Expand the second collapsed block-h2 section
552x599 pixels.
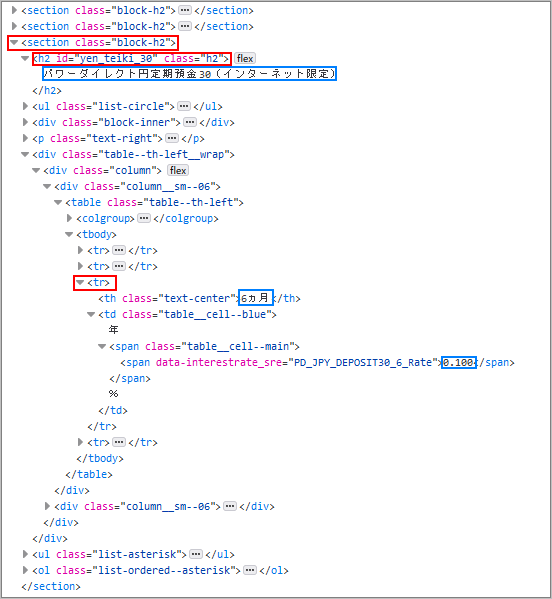point(15,26)
